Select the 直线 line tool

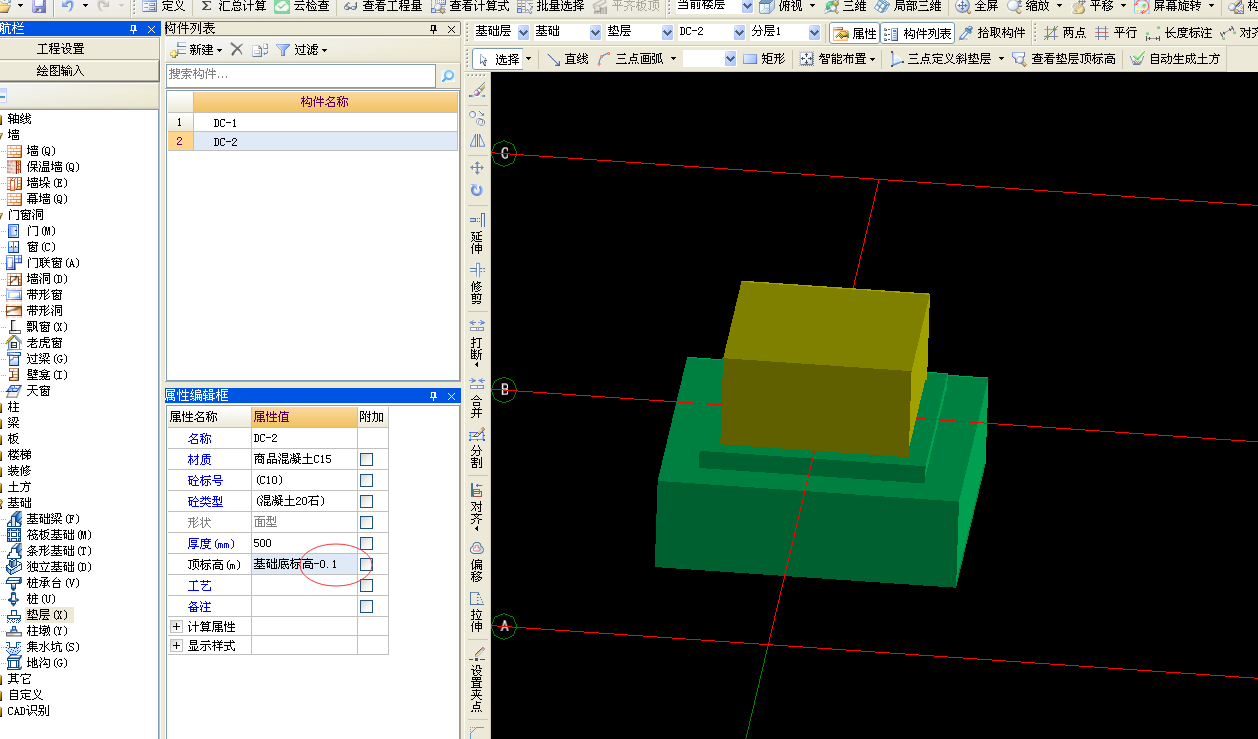tap(568, 59)
